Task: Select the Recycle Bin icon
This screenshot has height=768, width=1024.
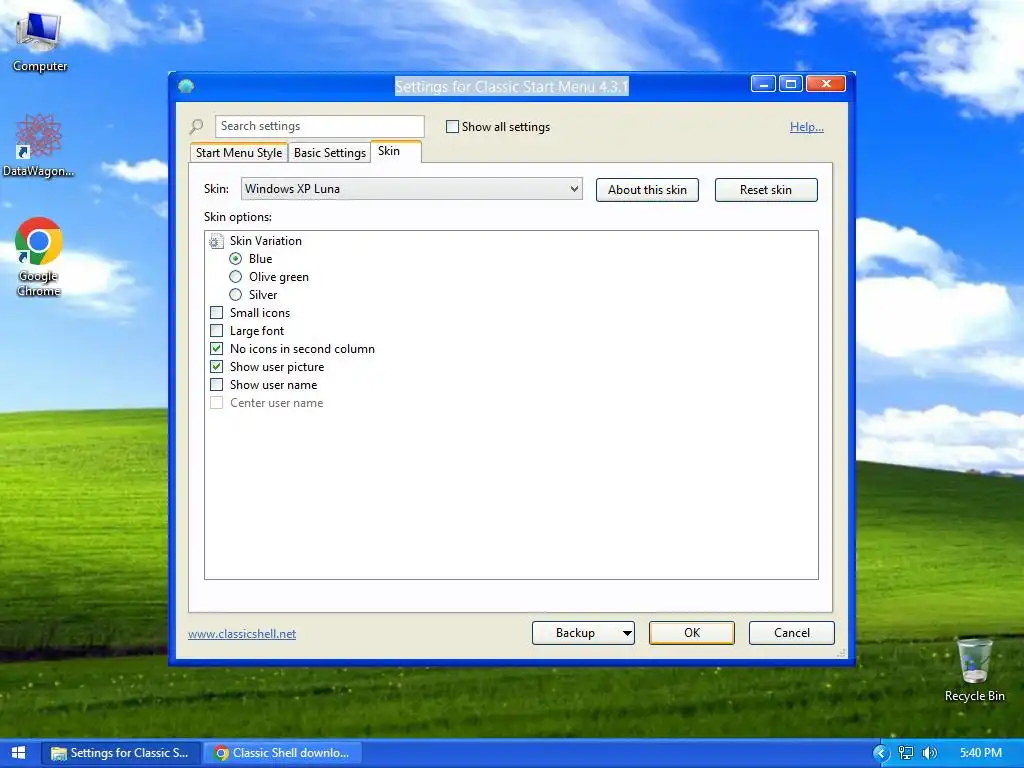Action: coord(974,669)
